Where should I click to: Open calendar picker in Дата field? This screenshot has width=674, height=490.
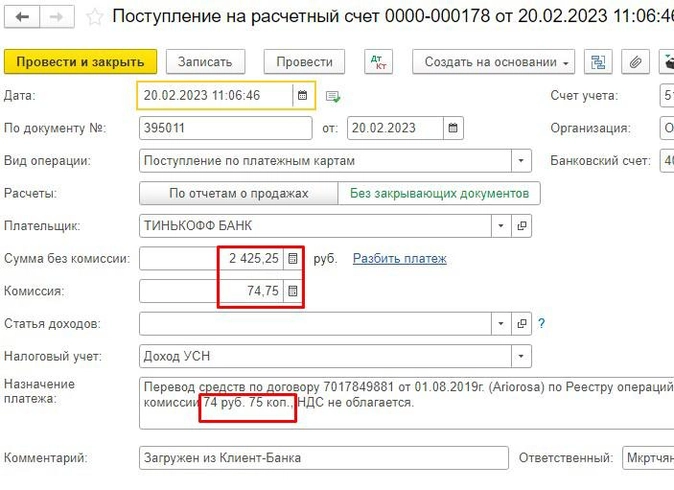pyautogui.click(x=302, y=96)
